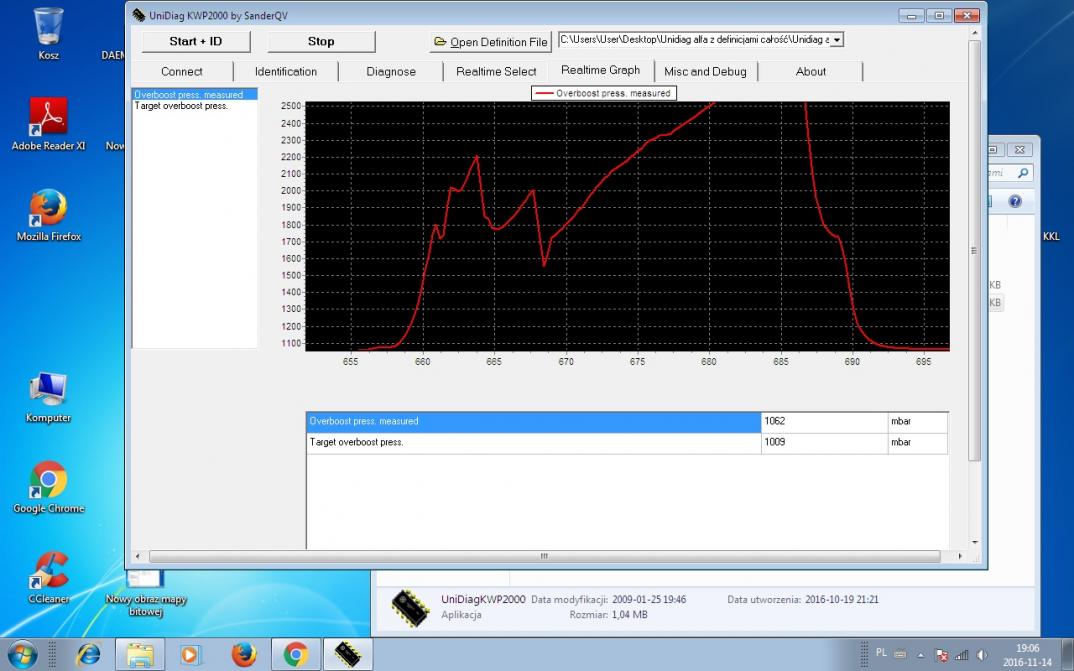Click the UniDiag chip icon in taskbar
The image size is (1074, 671).
(x=347, y=655)
